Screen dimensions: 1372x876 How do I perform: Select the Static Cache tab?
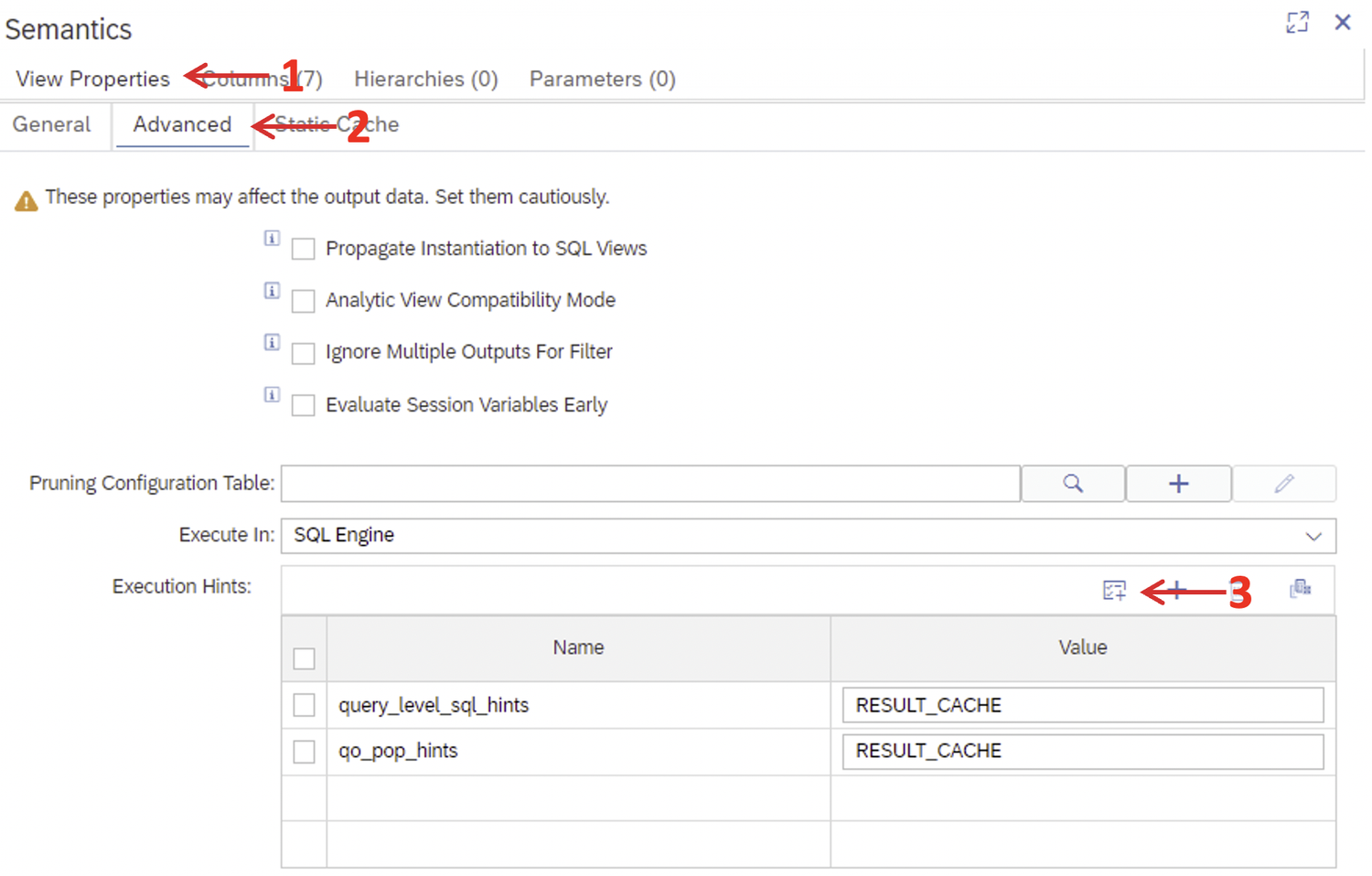[x=338, y=124]
